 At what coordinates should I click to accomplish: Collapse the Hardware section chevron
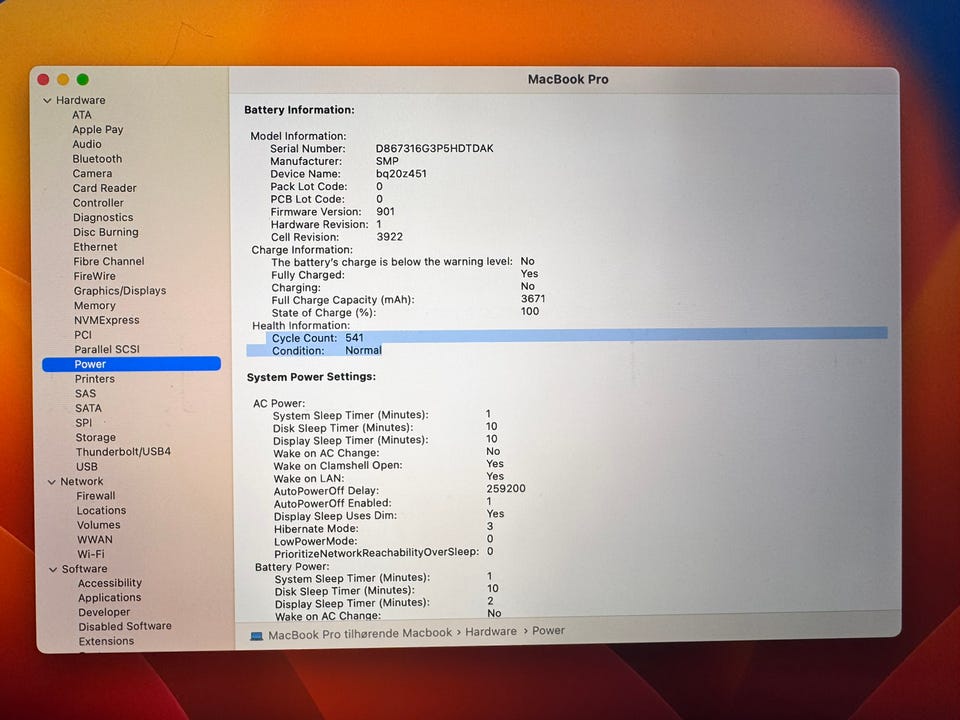pos(47,100)
